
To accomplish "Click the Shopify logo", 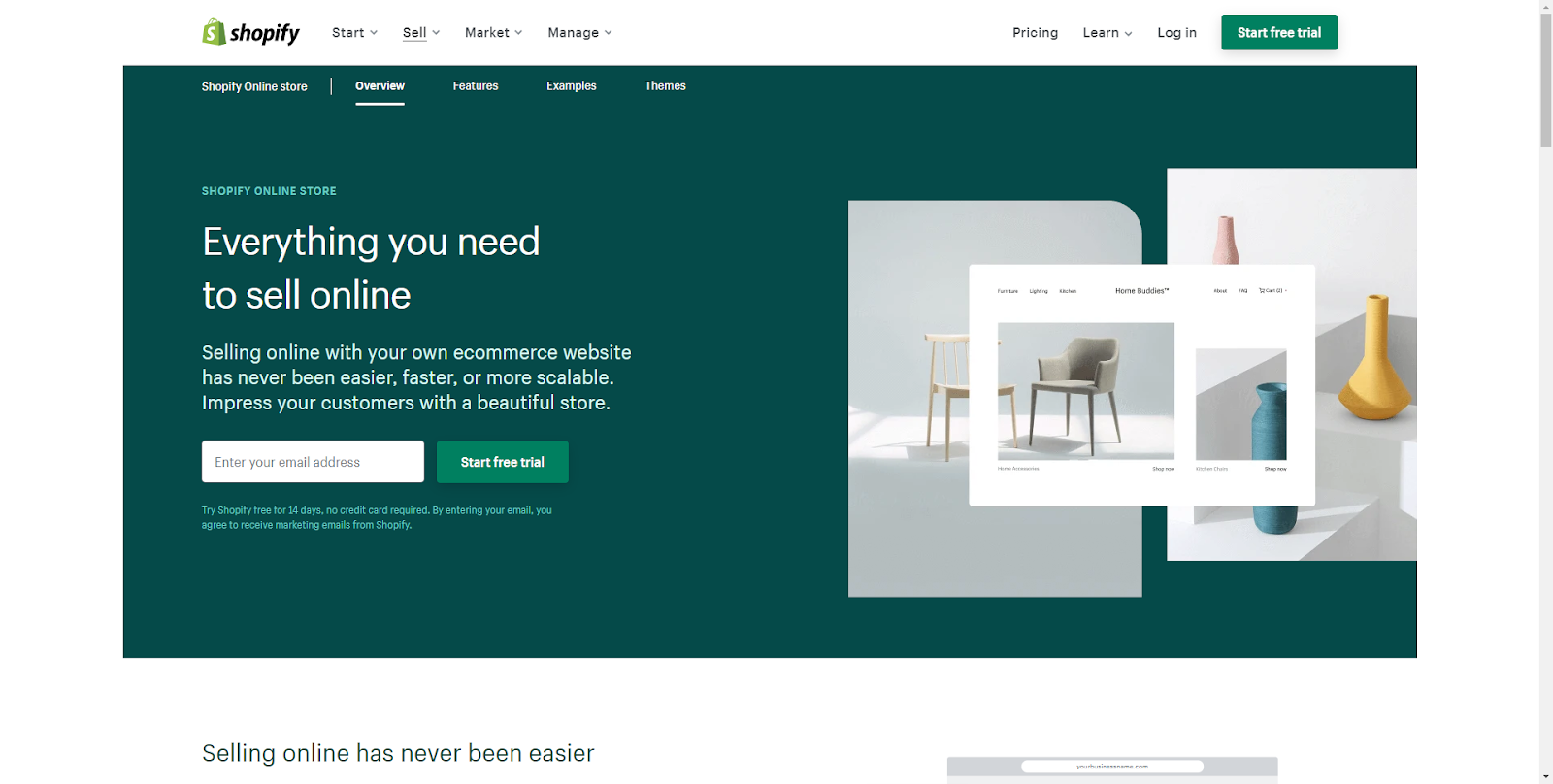I will [x=250, y=32].
